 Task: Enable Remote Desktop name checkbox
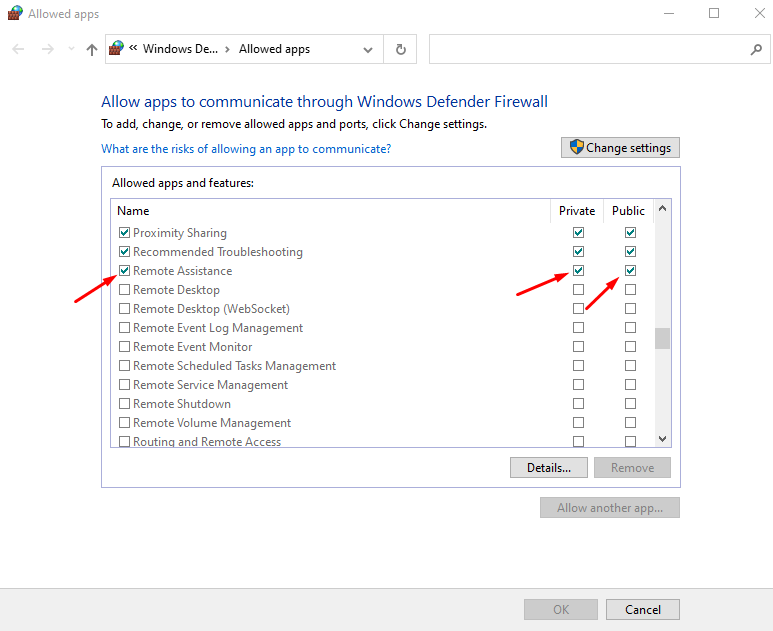(x=124, y=289)
